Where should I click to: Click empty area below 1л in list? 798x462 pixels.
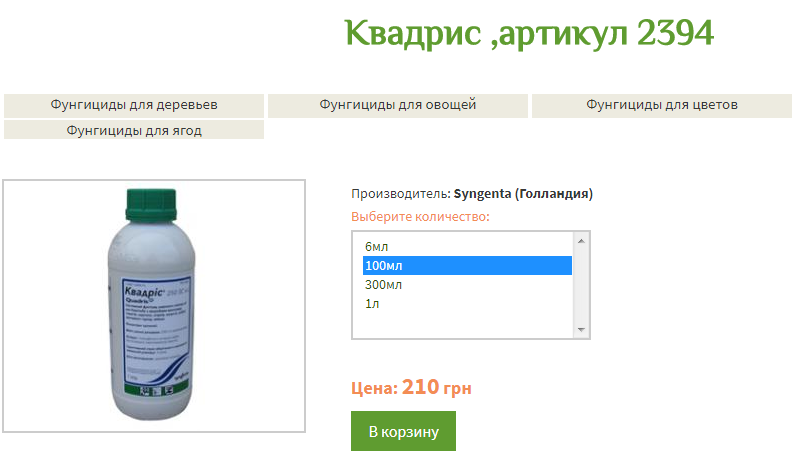coord(467,325)
